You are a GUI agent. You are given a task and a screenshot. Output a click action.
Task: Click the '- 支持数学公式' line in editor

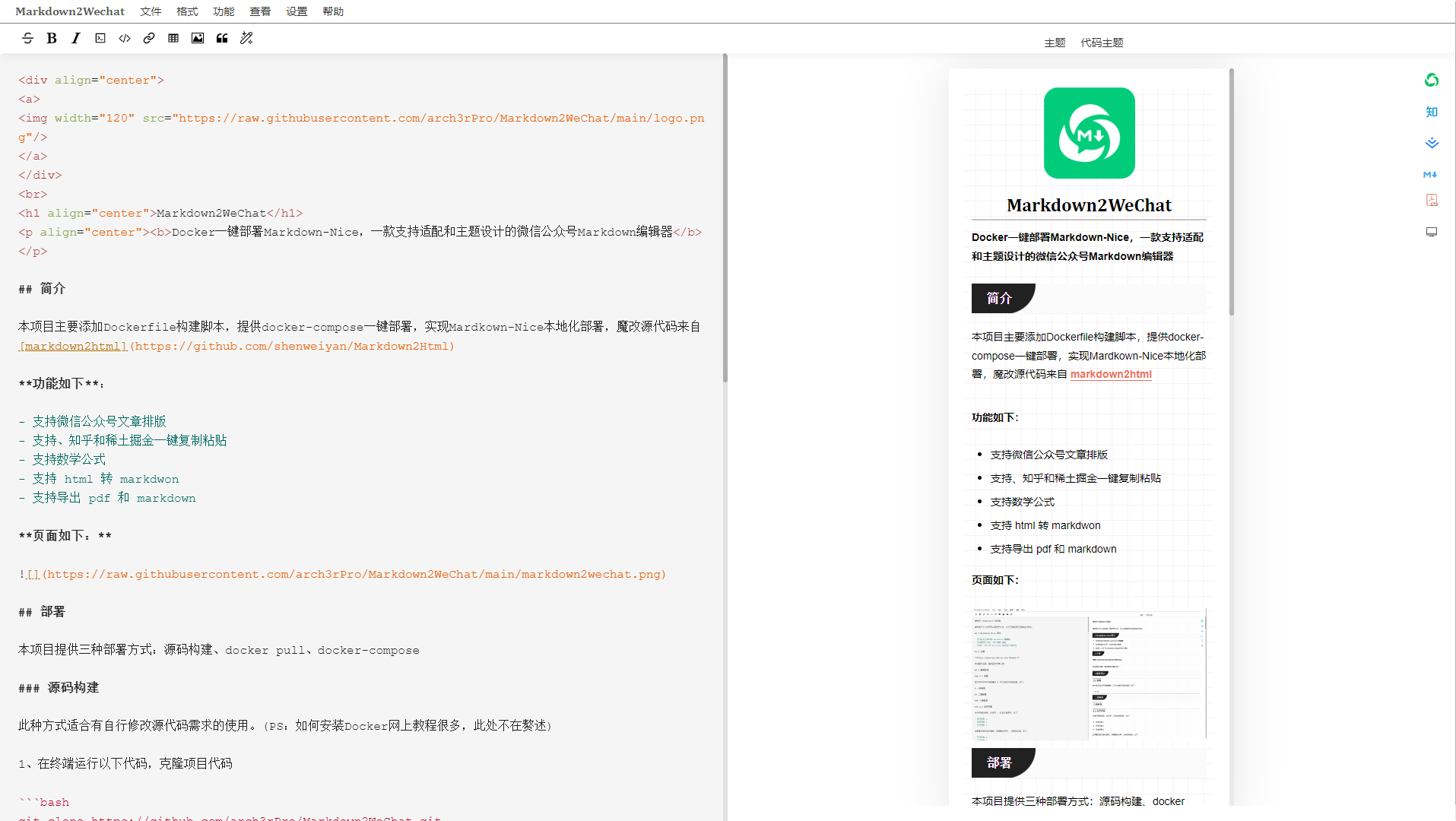point(62,460)
